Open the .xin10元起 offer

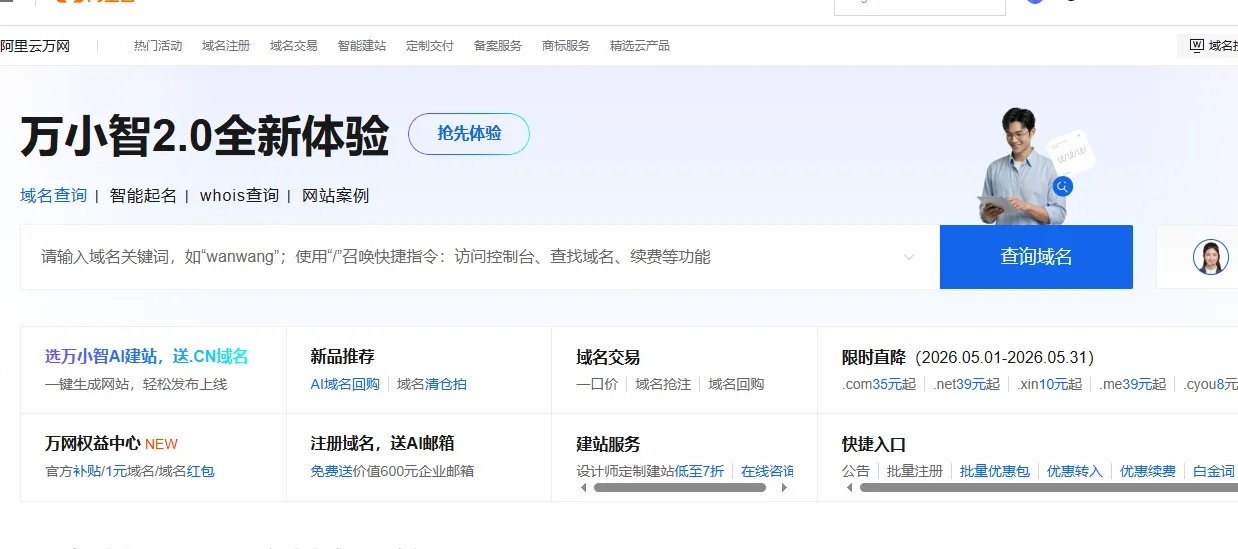(1050, 384)
